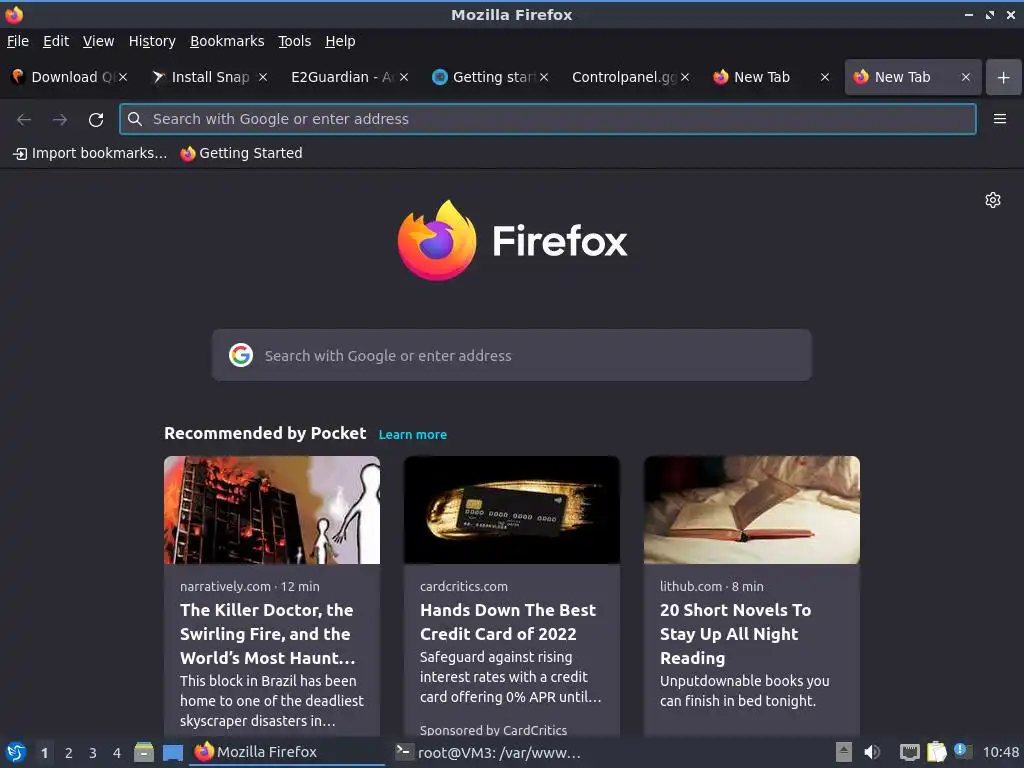Switch to the root@VM3 terminal taskbar entry
Screen dimensions: 1024x768
[488, 752]
